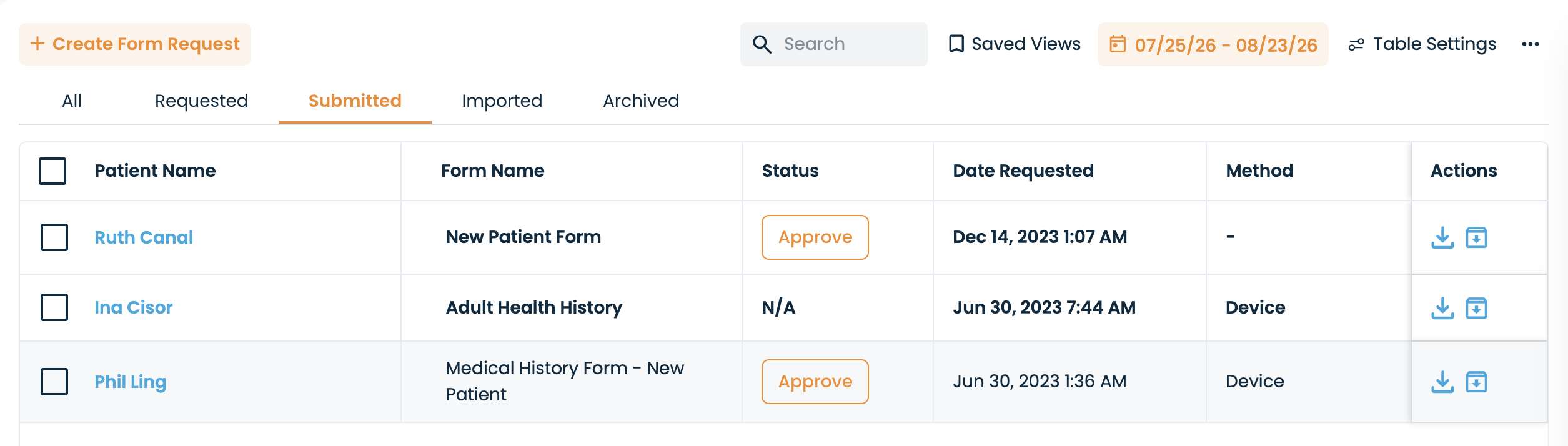Archive Ruth Canal's form
The height and width of the screenshot is (446, 1568).
(1477, 237)
